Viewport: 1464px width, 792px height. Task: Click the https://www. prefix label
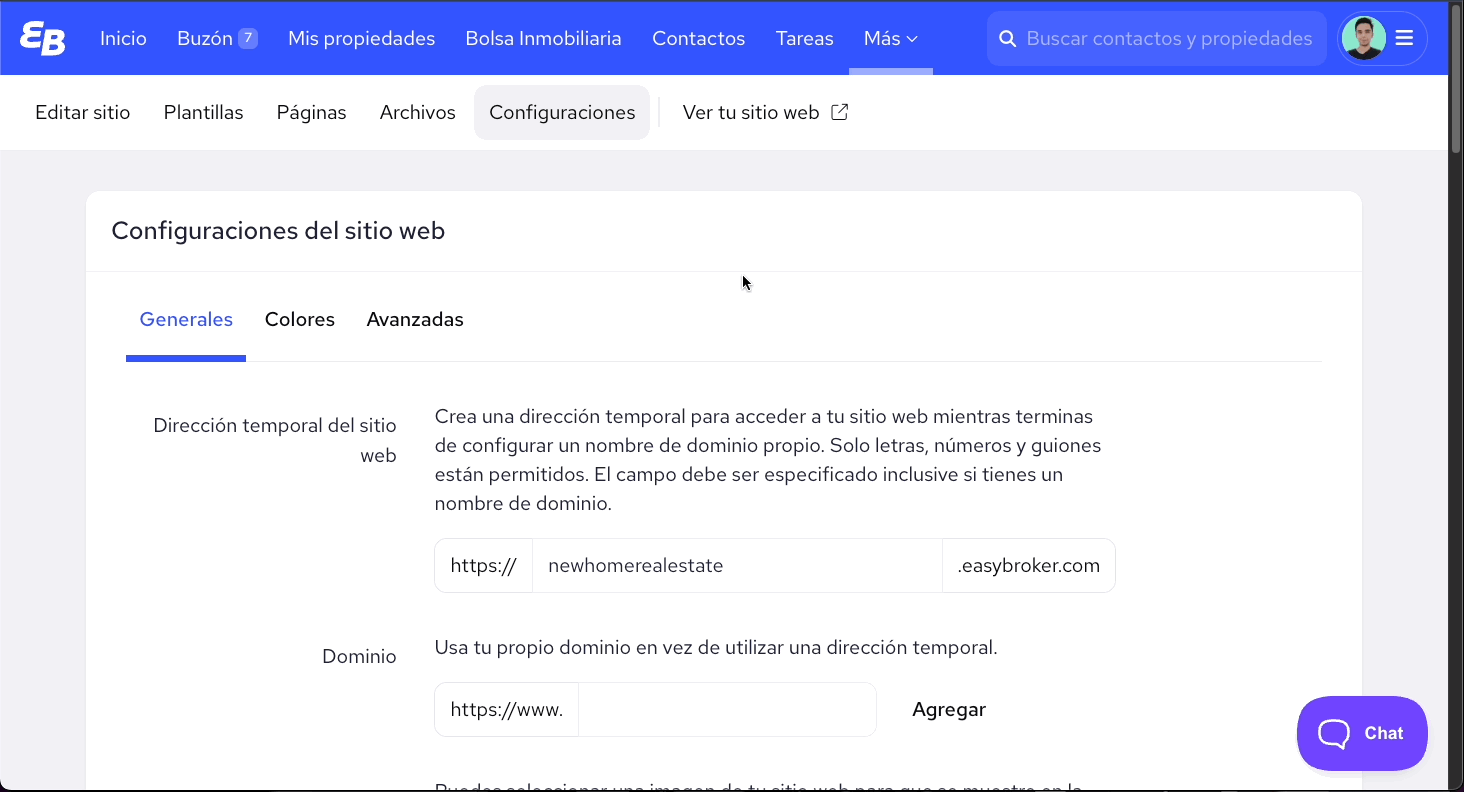506,709
